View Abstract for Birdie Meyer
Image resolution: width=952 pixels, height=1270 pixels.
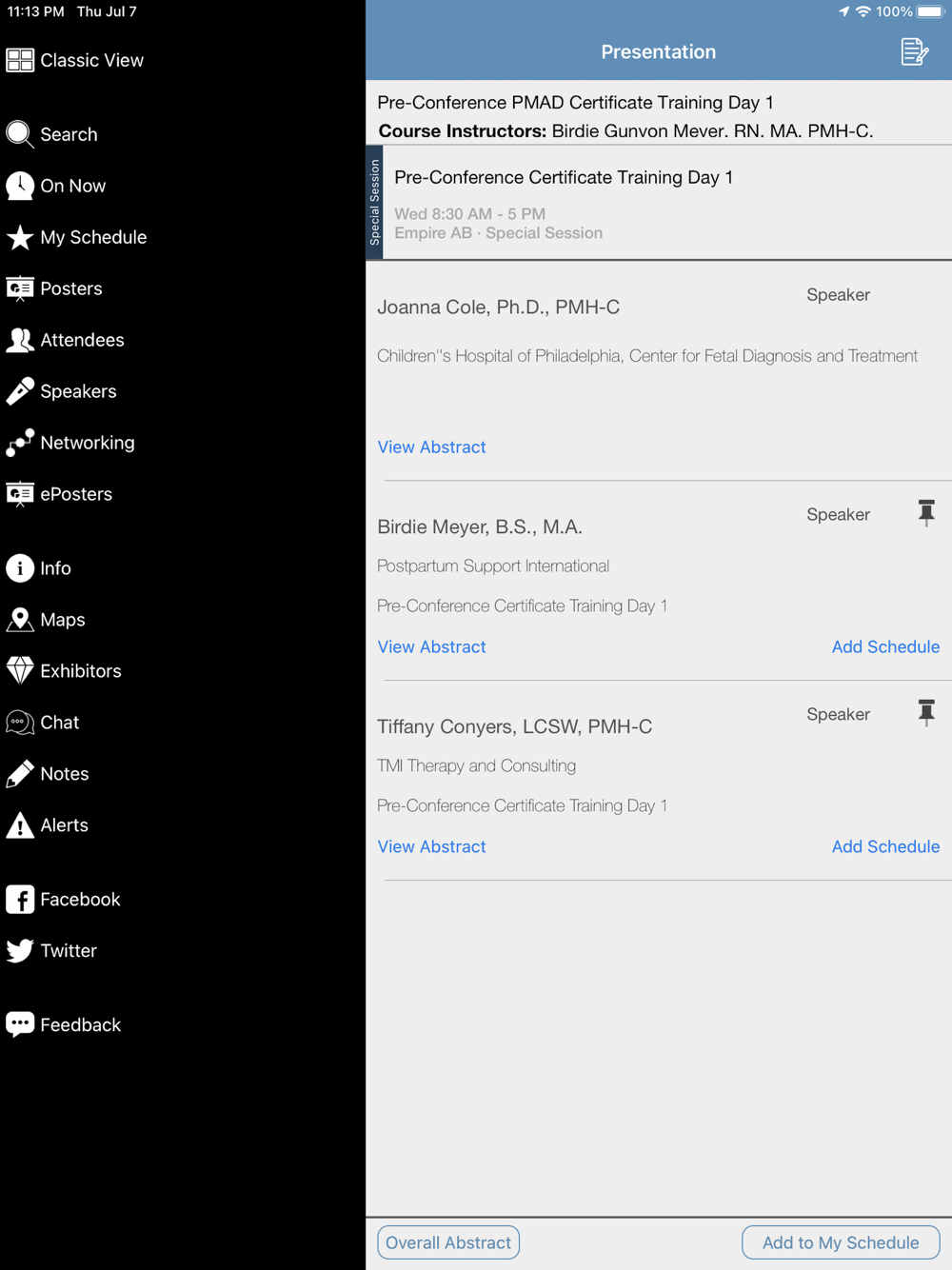[431, 646]
